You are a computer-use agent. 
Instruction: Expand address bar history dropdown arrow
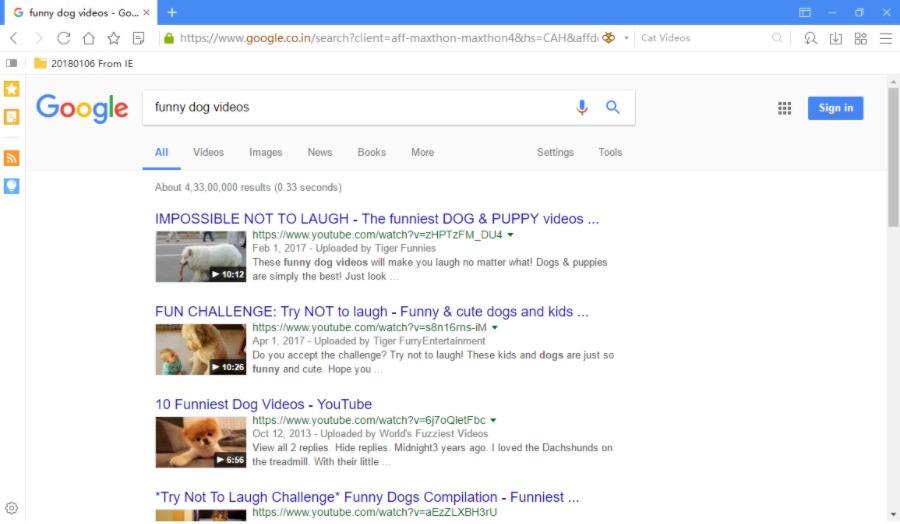point(626,38)
